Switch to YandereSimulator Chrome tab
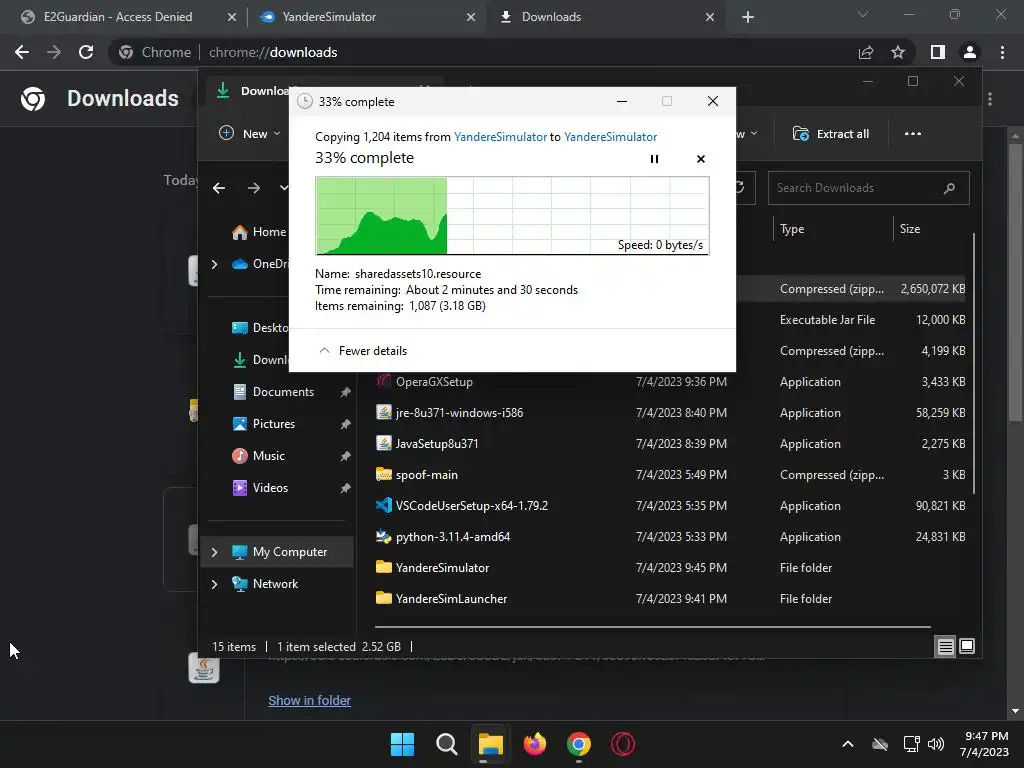The image size is (1024, 768). (x=329, y=17)
